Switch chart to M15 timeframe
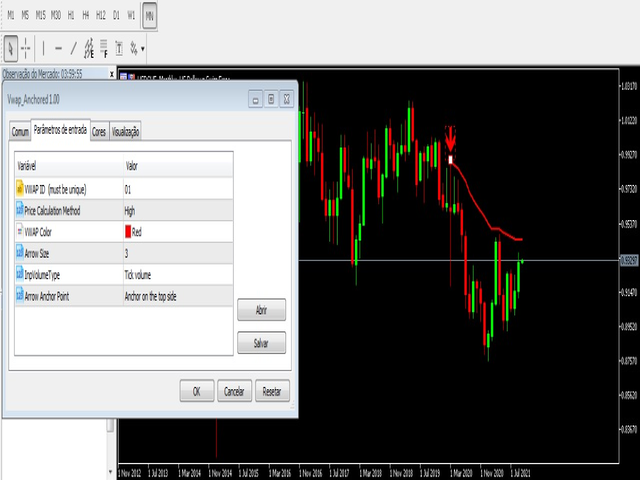The height and width of the screenshot is (480, 640). click(40, 16)
